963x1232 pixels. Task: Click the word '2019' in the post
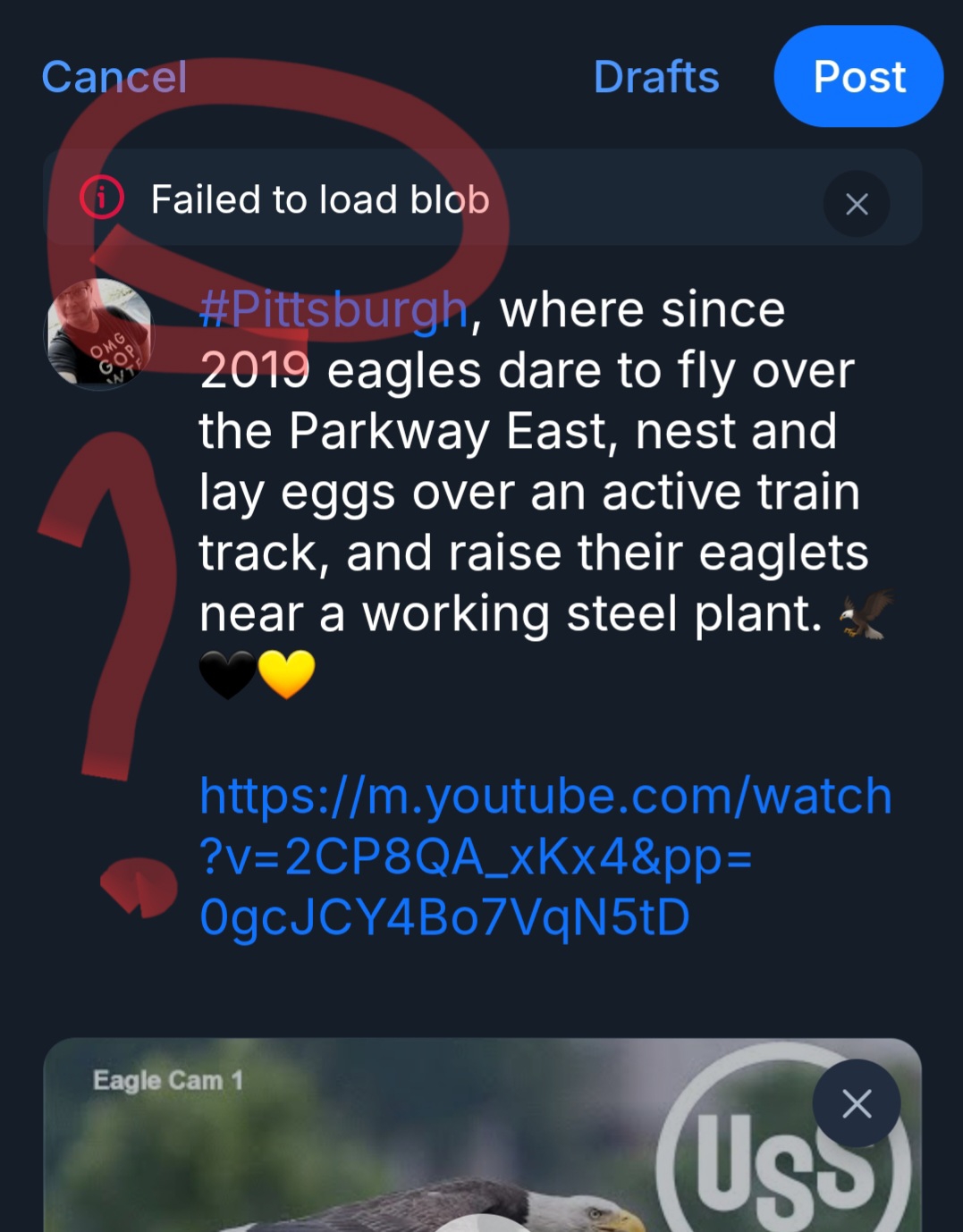255,371
